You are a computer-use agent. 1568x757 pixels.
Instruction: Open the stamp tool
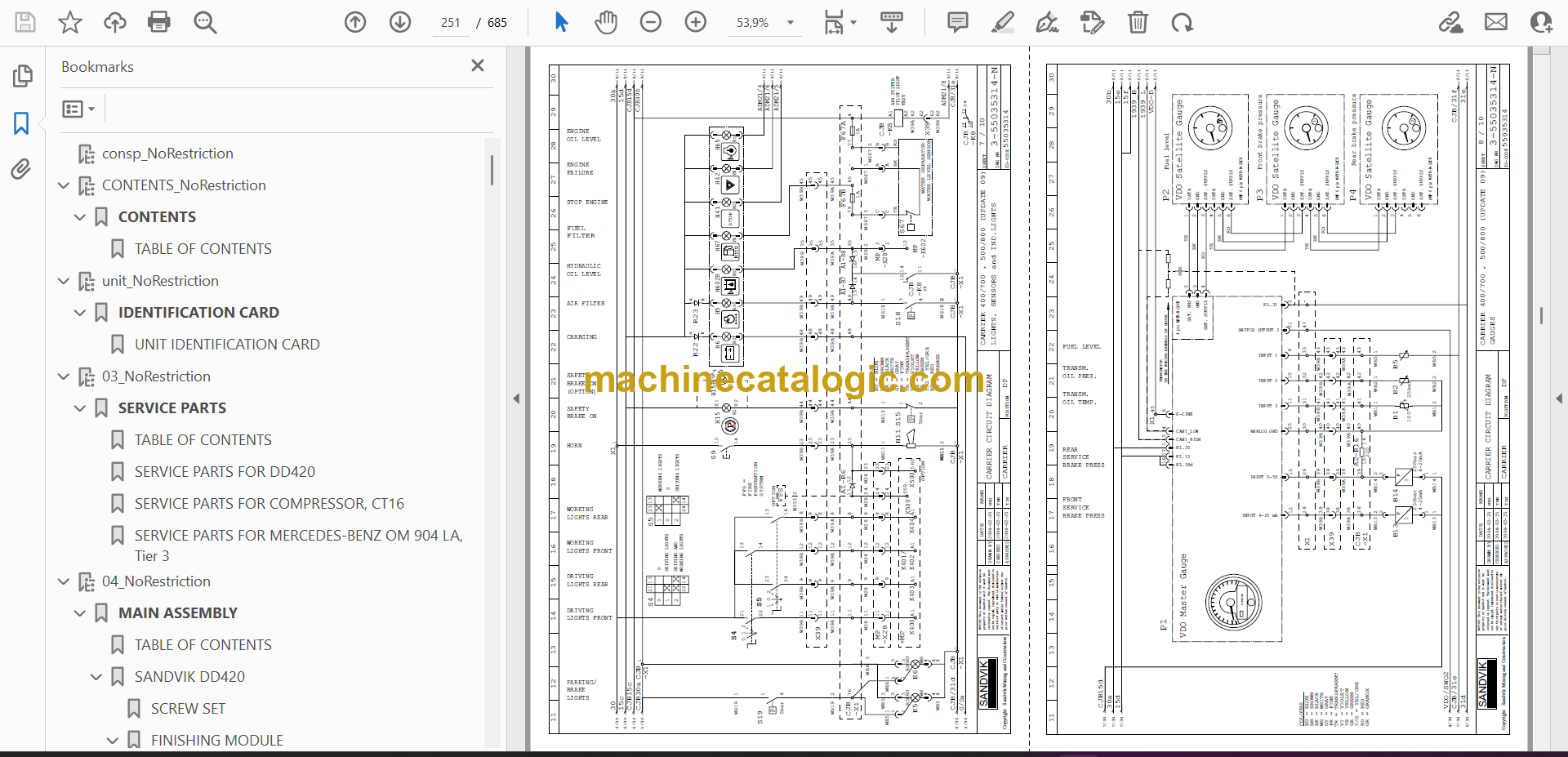click(x=1092, y=22)
